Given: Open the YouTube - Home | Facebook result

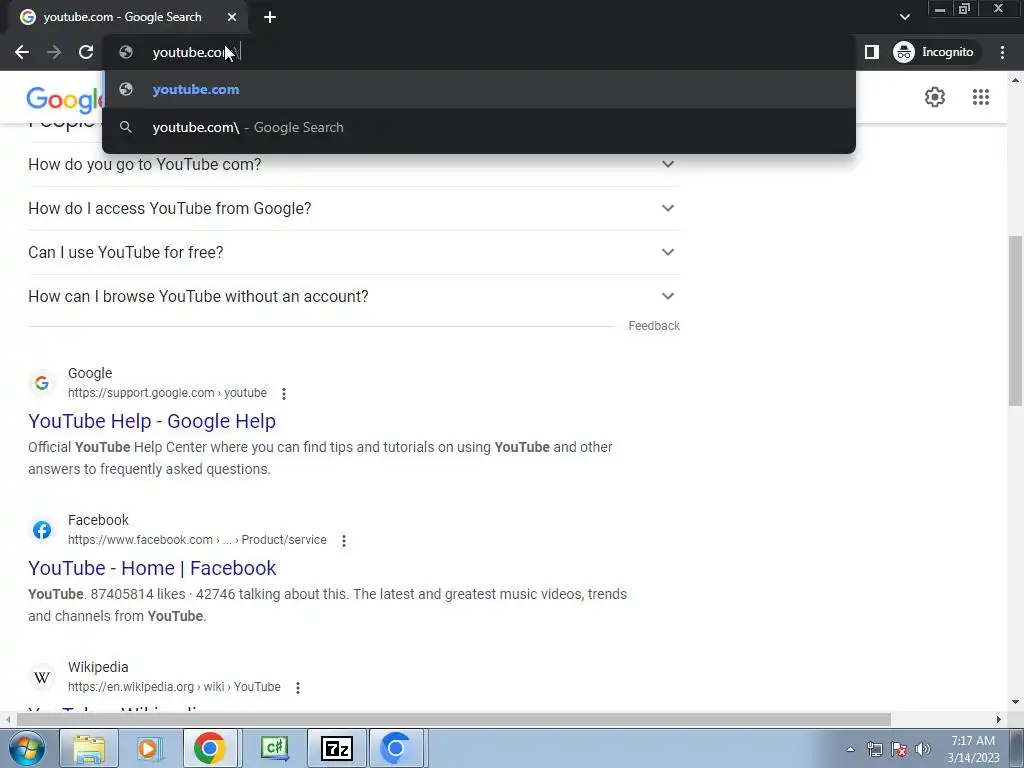Looking at the screenshot, I should (152, 568).
